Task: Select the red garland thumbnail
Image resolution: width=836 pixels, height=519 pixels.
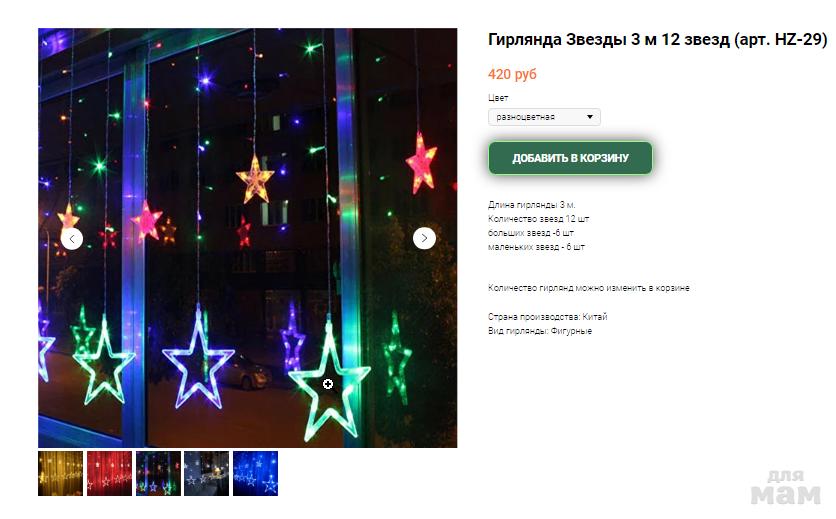Action: coord(109,474)
